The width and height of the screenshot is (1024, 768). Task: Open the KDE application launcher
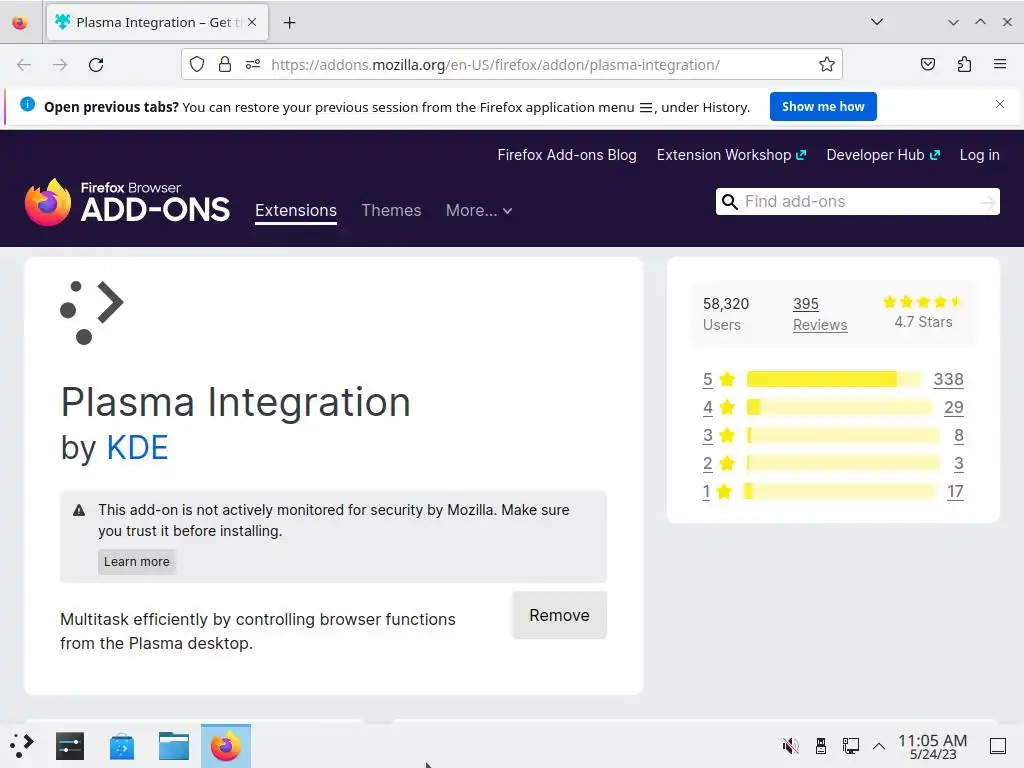pyautogui.click(x=22, y=746)
